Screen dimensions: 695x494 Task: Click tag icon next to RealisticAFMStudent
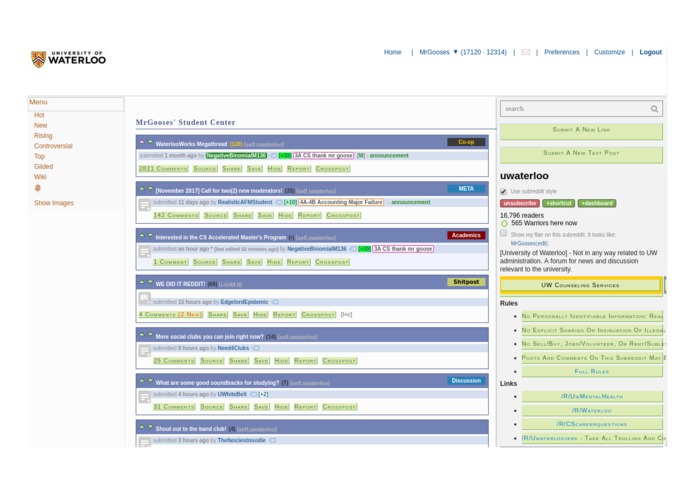click(x=279, y=202)
